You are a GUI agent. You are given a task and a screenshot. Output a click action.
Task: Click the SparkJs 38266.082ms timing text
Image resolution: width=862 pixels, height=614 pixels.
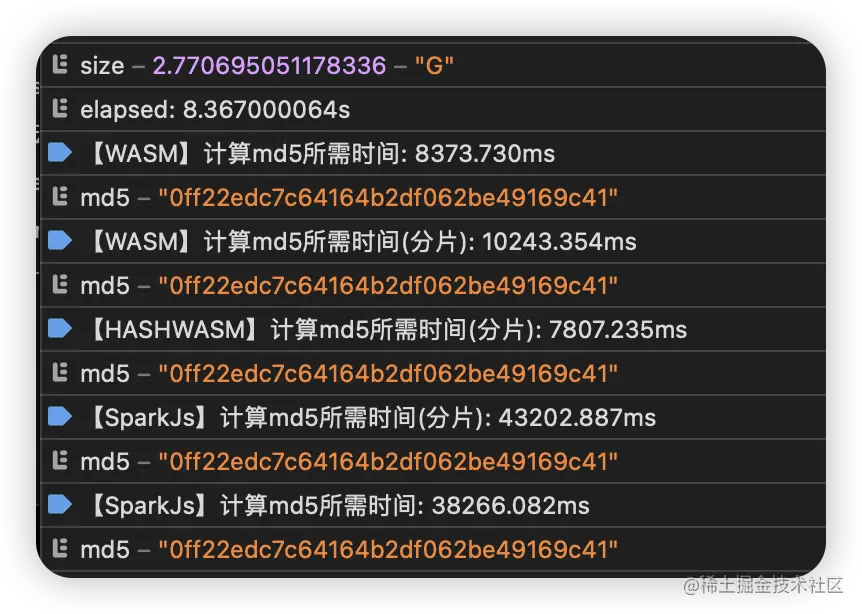[x=339, y=505]
